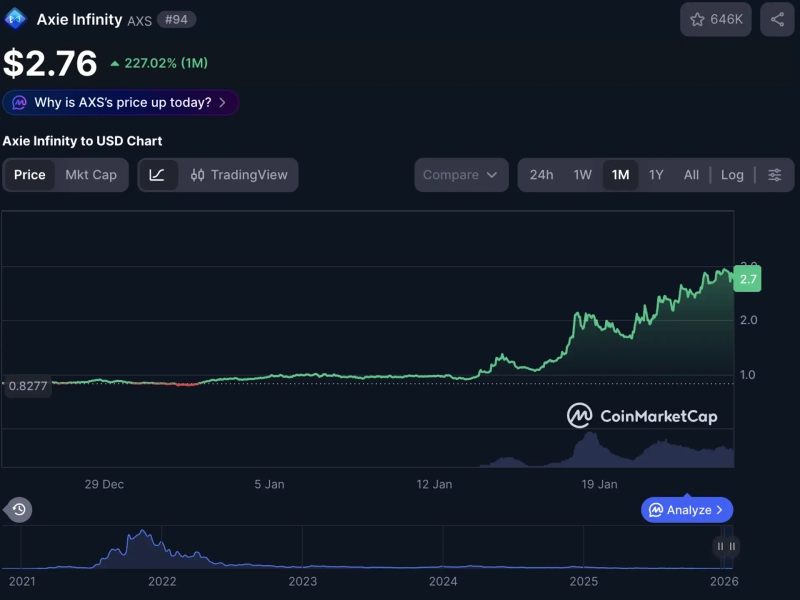The height and width of the screenshot is (600, 800).
Task: Open chart settings sliders icon
Action: tap(775, 175)
